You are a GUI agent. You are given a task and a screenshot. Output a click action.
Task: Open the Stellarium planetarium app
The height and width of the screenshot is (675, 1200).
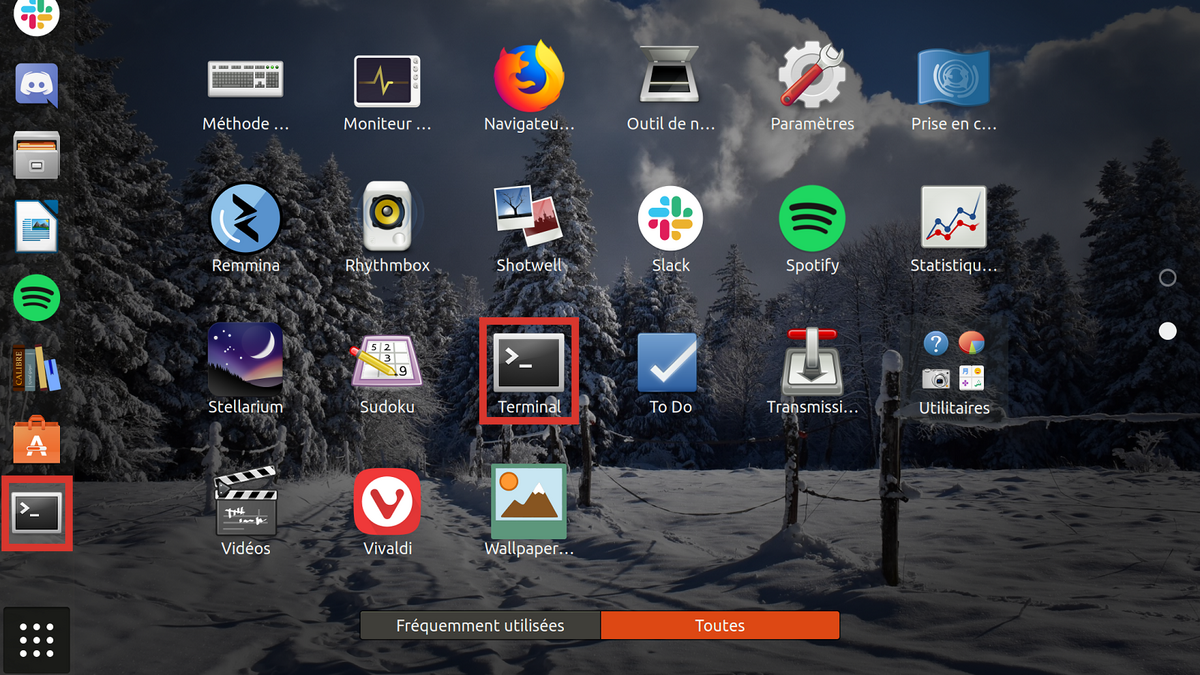pyautogui.click(x=246, y=358)
